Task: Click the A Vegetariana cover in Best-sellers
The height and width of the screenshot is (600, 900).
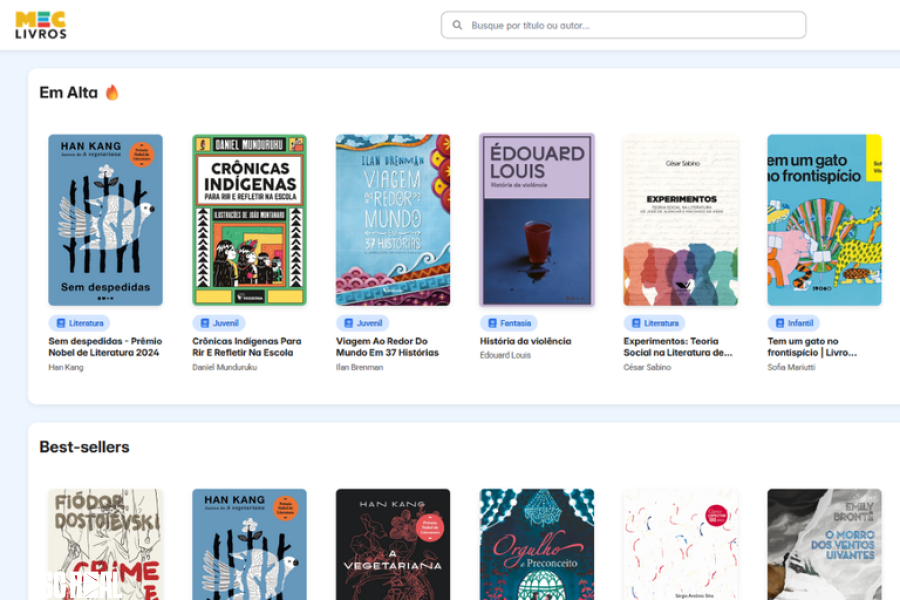Action: (393, 544)
